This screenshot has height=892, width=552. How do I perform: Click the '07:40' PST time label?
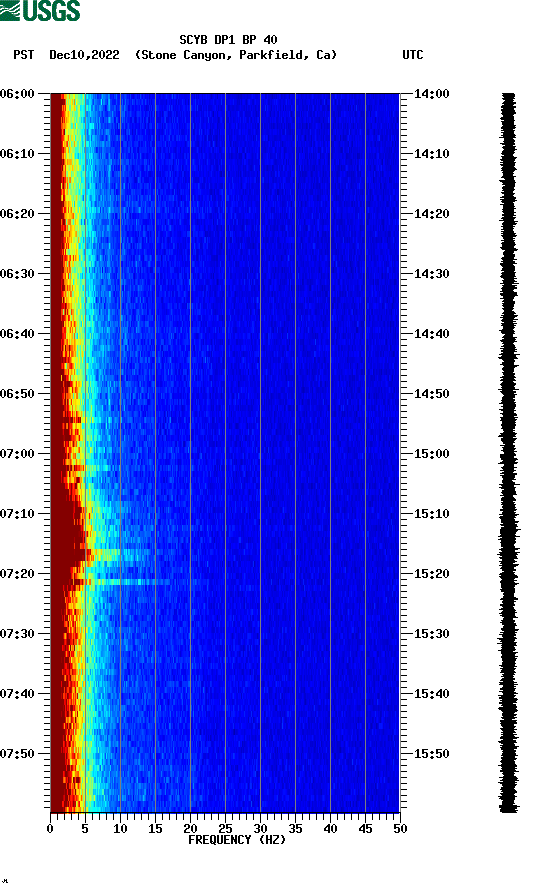17,694
